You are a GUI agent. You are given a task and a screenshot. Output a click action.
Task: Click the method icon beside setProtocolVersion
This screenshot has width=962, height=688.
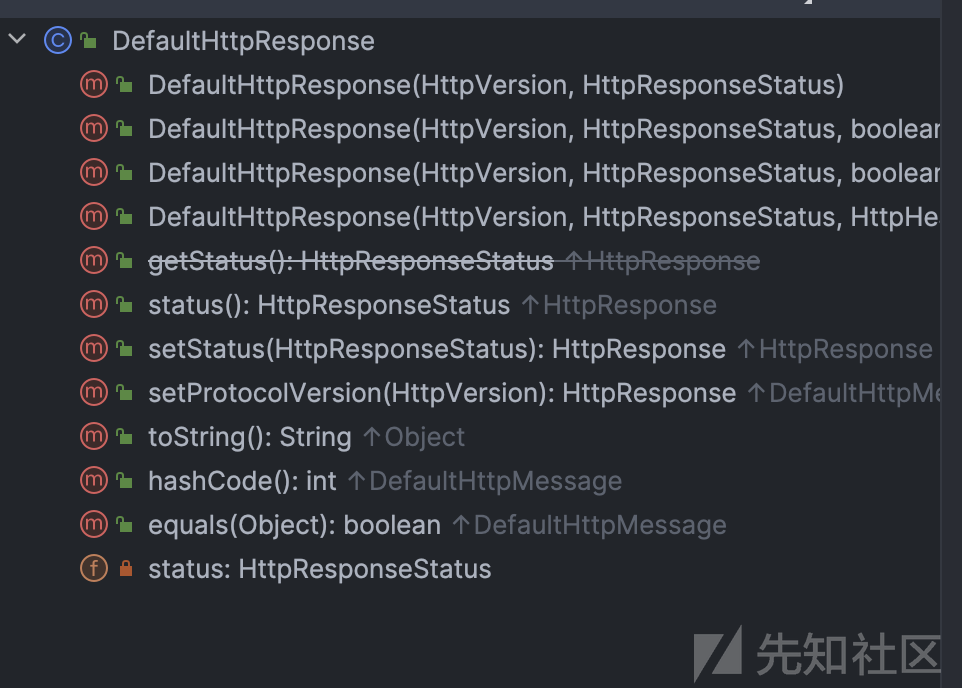click(x=94, y=392)
